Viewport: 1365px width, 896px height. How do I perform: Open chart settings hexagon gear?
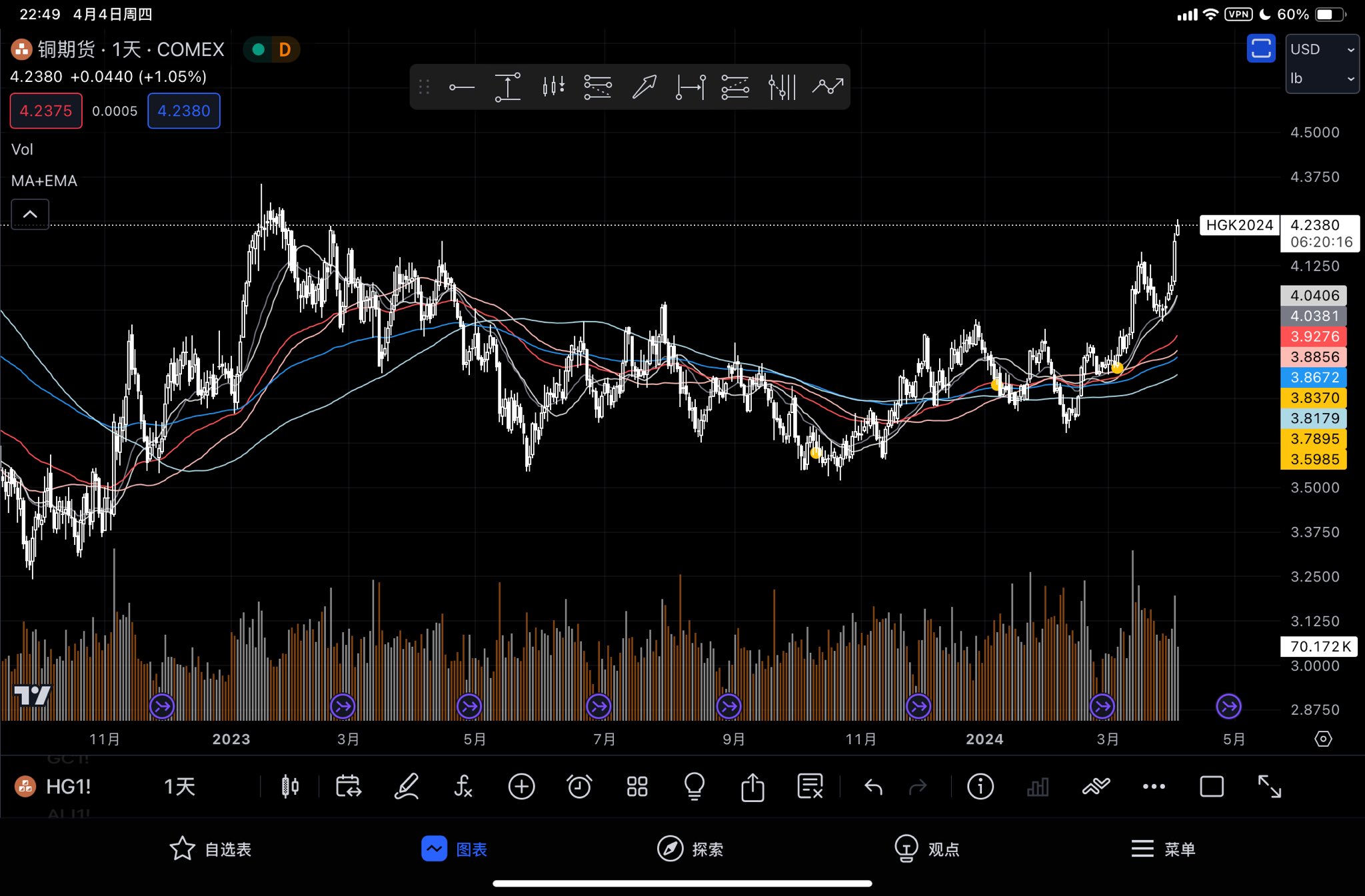[1323, 739]
